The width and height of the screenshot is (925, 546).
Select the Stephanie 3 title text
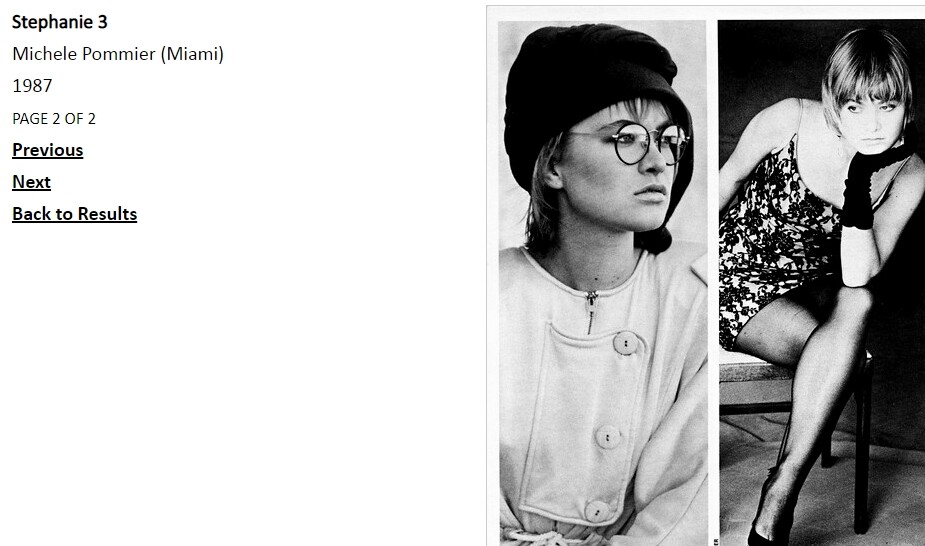pyautogui.click(x=60, y=22)
